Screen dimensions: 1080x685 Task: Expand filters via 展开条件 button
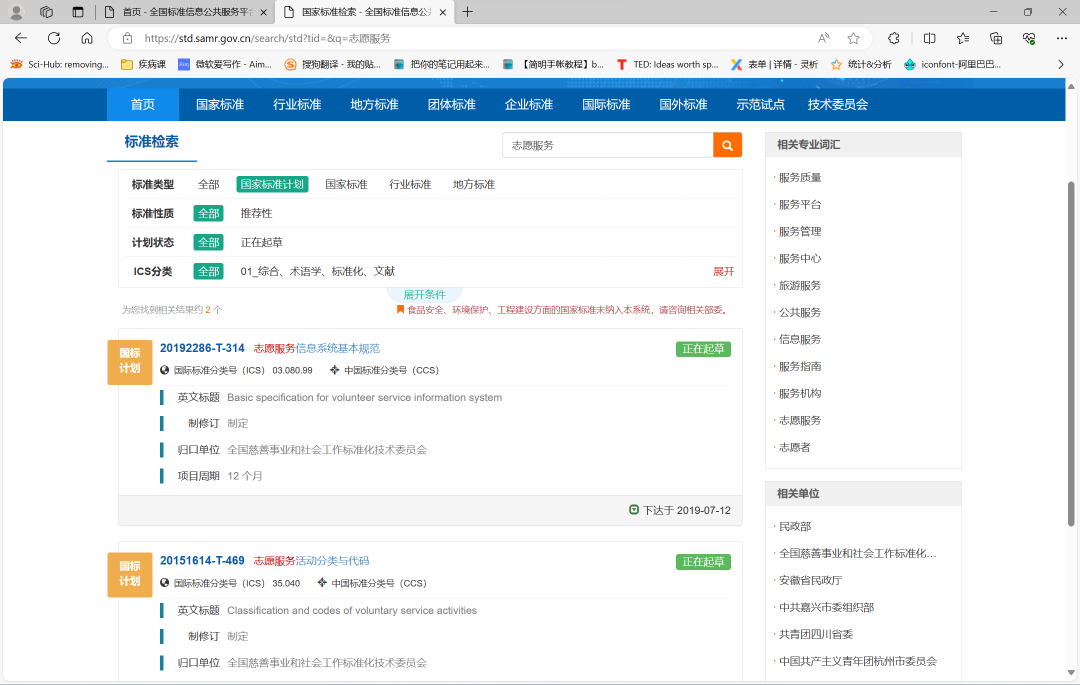[424, 295]
